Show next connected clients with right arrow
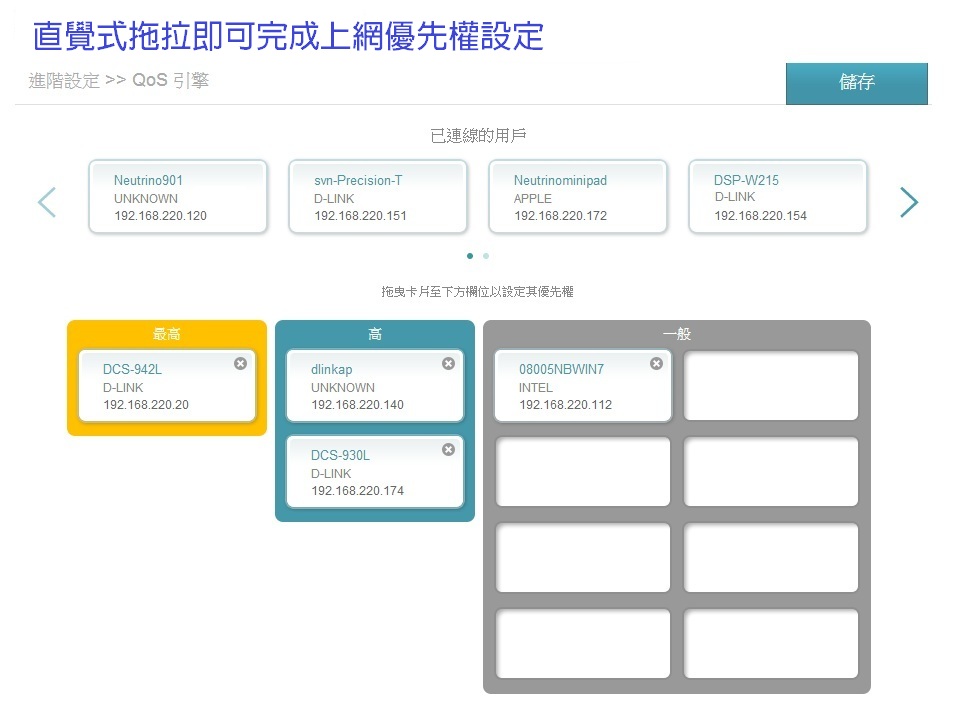Viewport: 954px width, 712px height. point(908,202)
